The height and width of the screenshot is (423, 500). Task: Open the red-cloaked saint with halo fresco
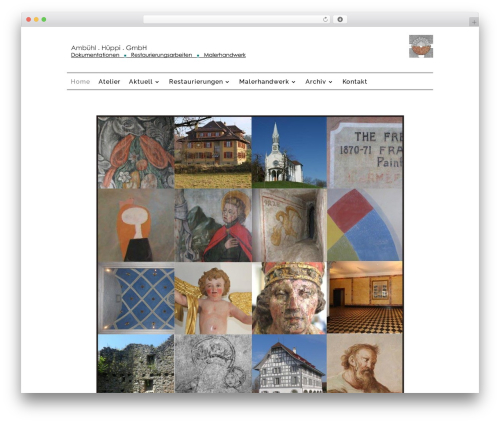pyautogui.click(x=213, y=225)
